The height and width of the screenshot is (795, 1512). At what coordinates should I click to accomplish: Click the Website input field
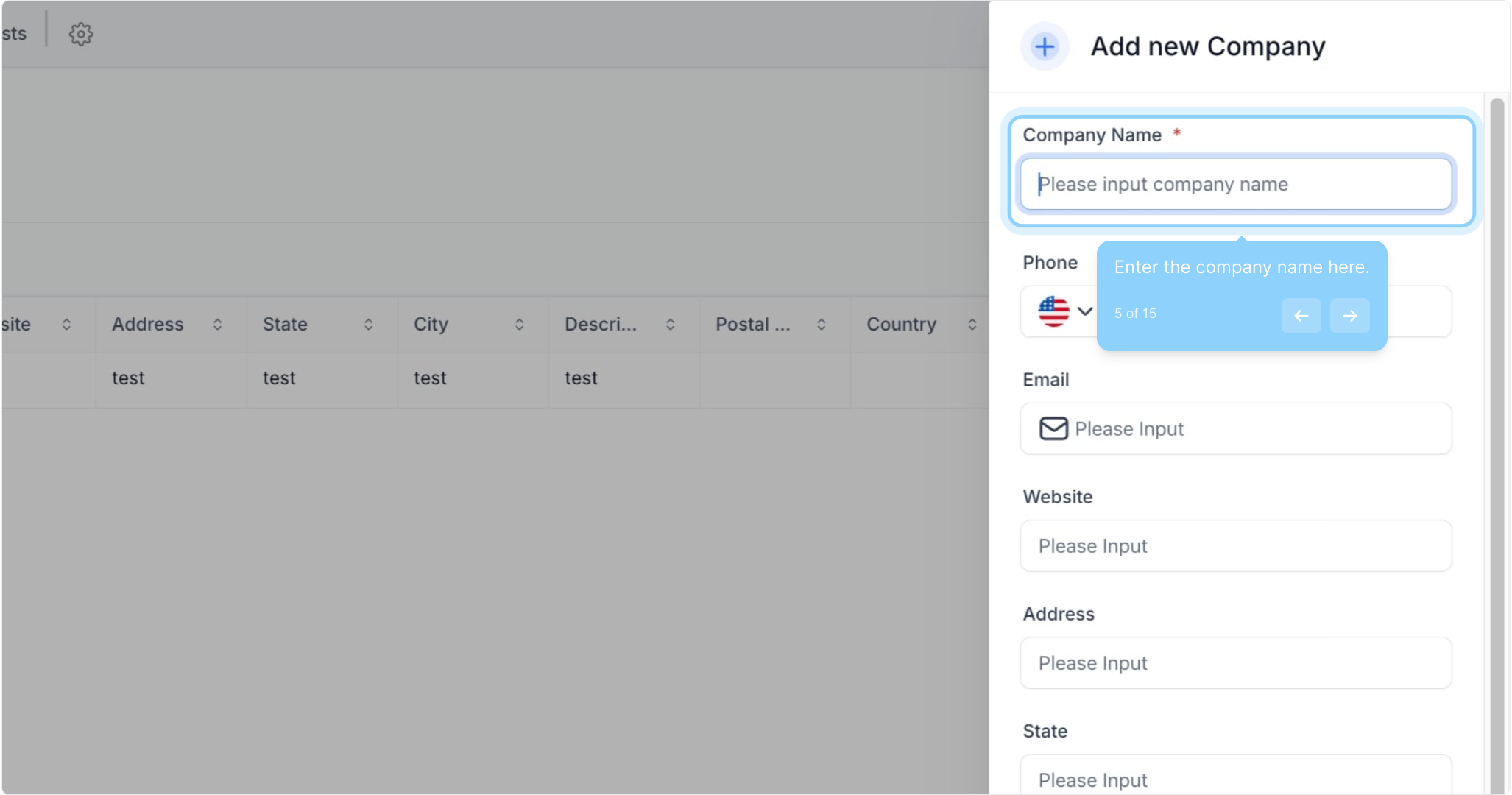(1235, 546)
